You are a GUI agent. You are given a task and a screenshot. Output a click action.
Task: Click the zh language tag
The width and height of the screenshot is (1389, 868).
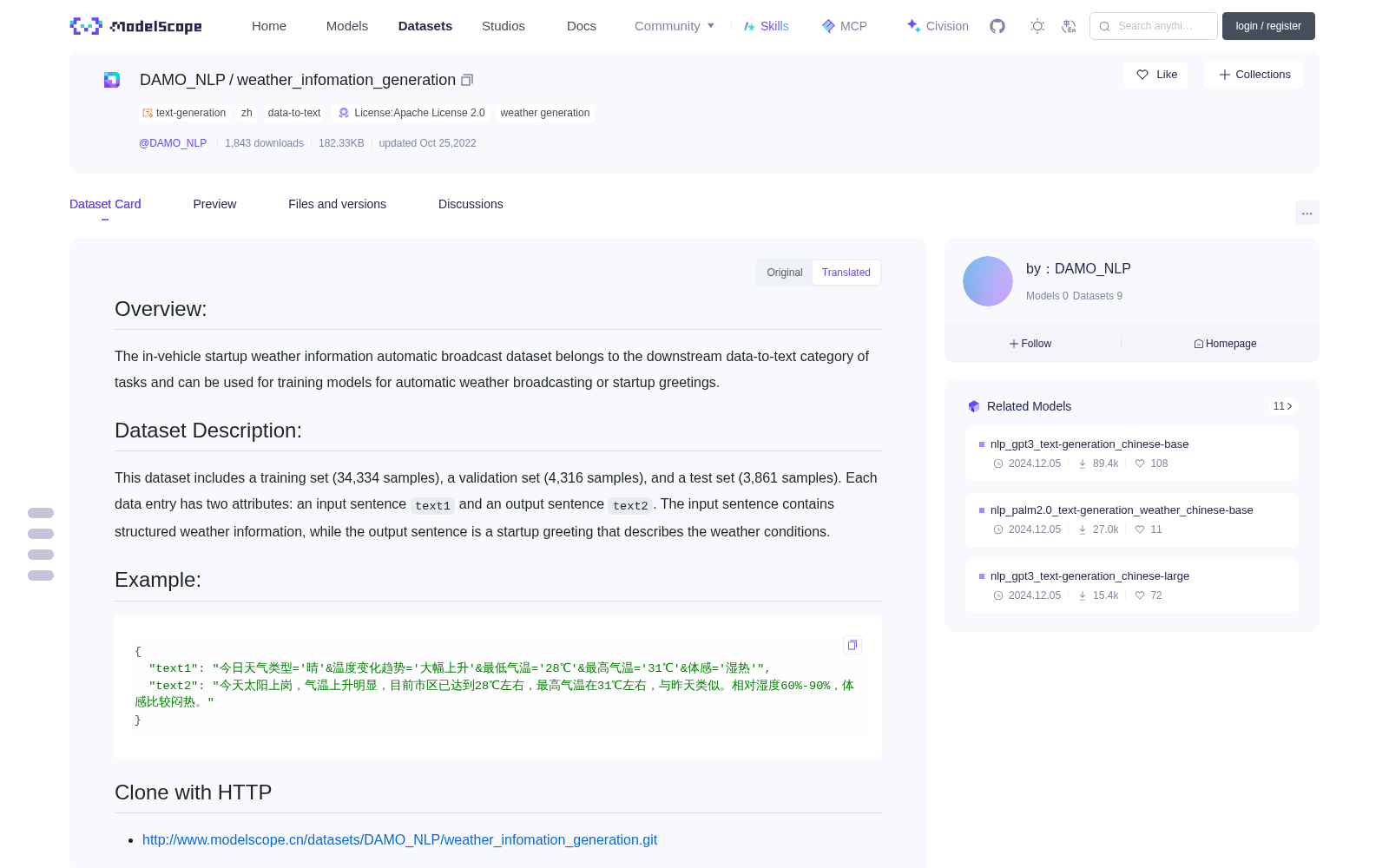[x=247, y=113]
